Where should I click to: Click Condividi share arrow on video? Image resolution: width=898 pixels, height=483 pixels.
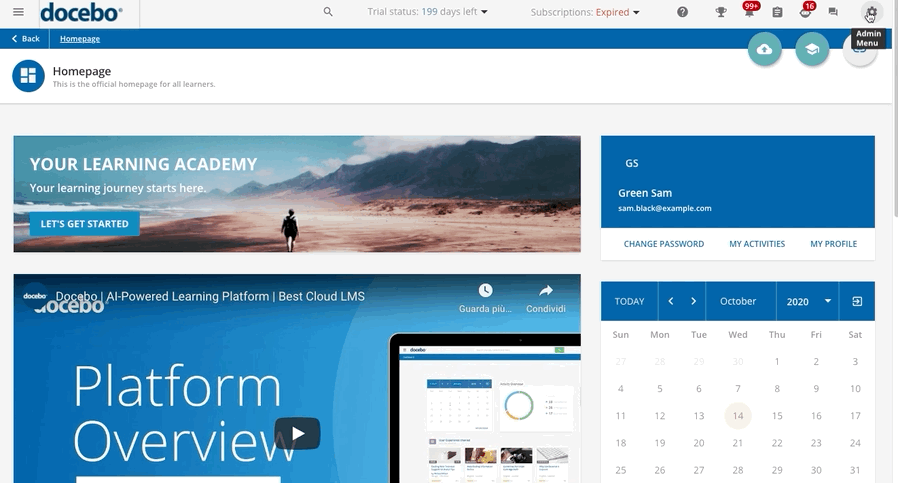[x=546, y=290]
